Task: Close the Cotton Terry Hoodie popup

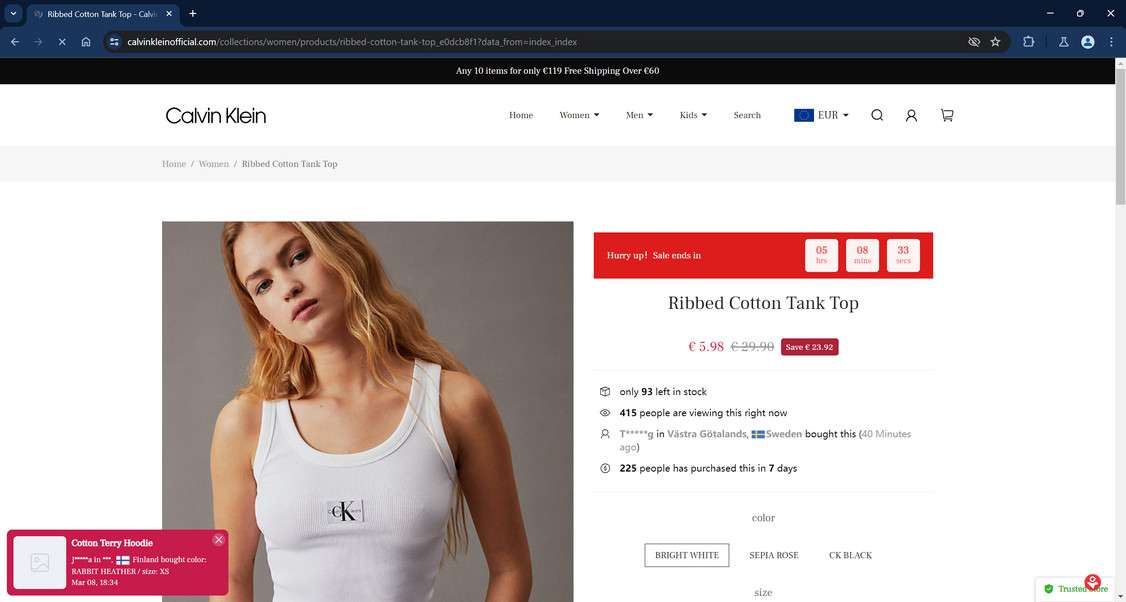Action: [x=218, y=540]
